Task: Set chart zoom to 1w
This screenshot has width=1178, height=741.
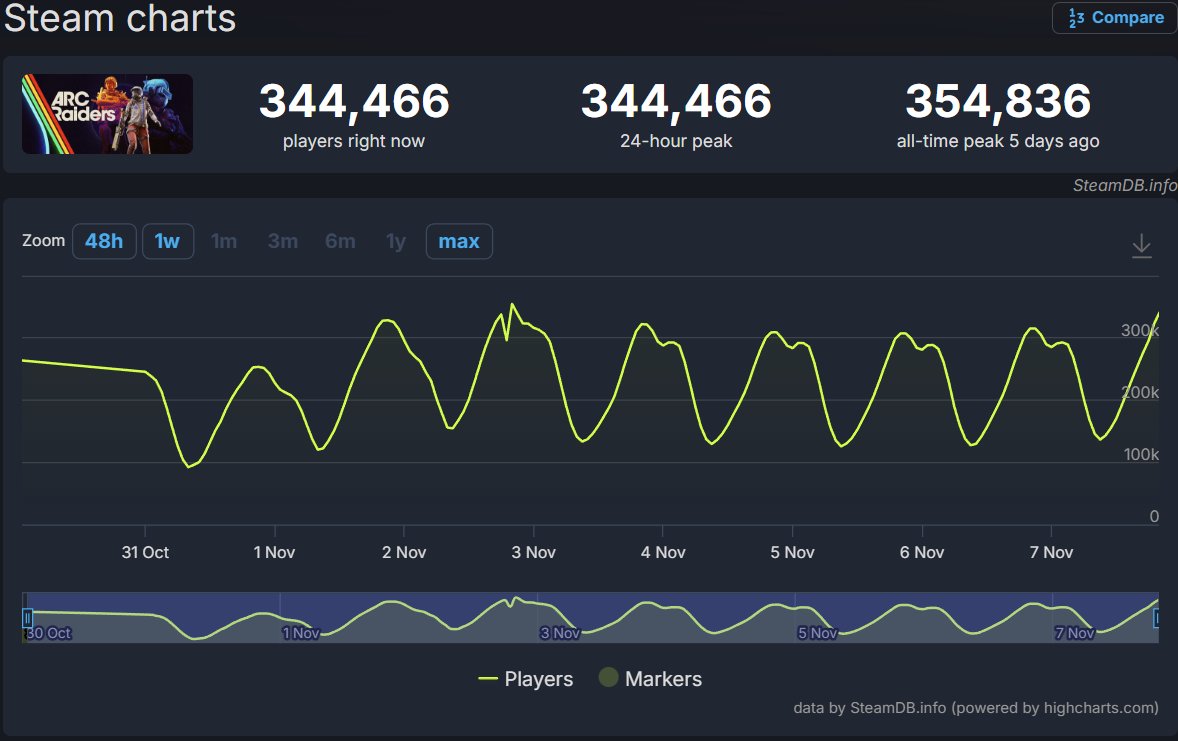Action: pos(168,241)
